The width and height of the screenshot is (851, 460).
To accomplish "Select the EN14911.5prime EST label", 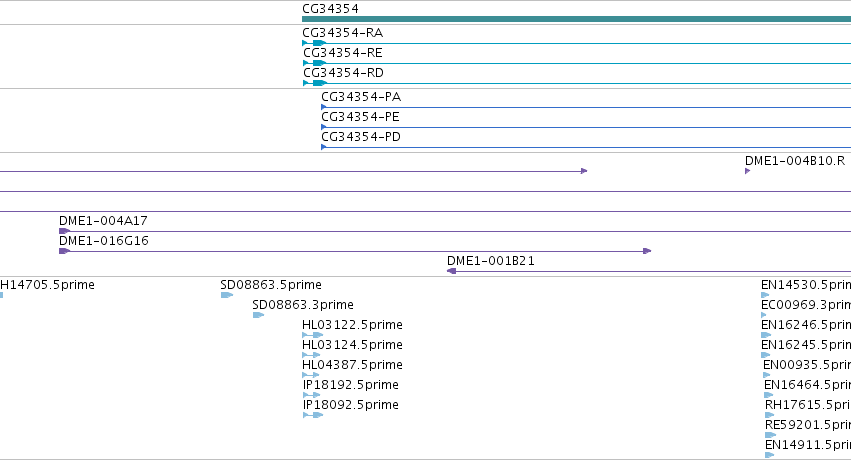I will (x=808, y=446).
